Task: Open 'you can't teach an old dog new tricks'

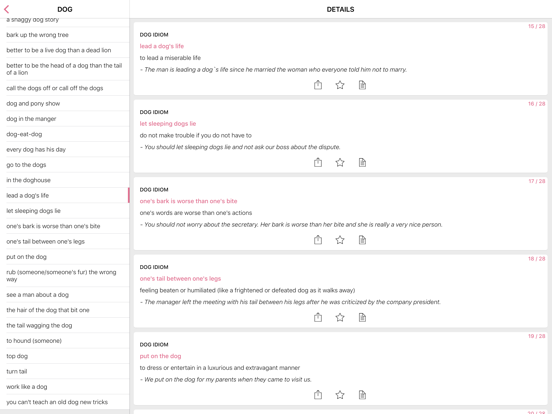Action: (x=64, y=402)
